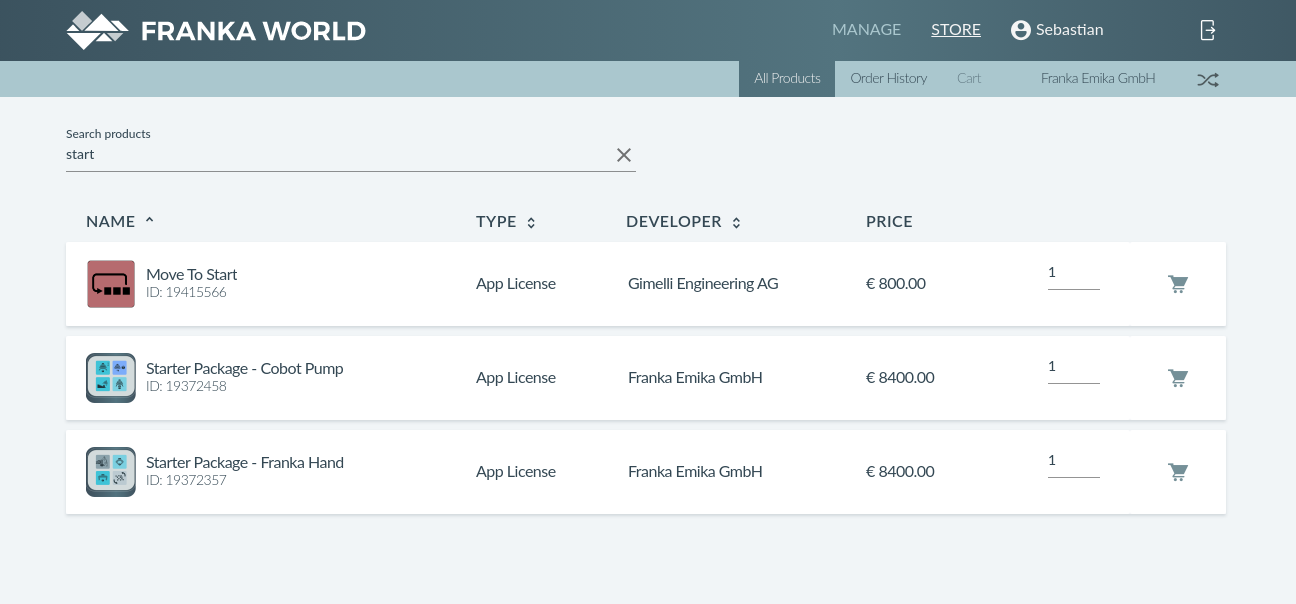Screen dimensions: 1296x604
Task: Sort products by Type column
Action: tap(506, 222)
